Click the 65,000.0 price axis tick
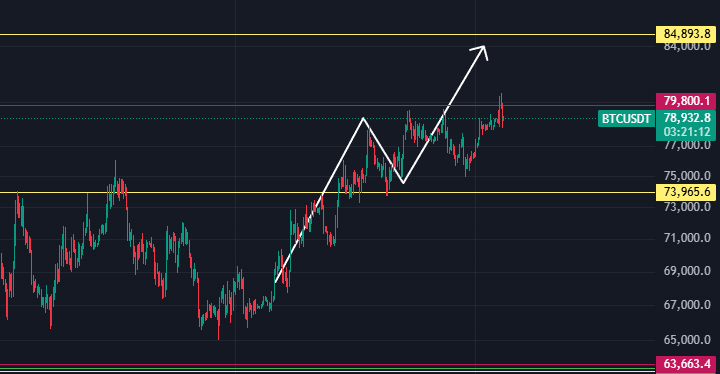Screen dimensions: 720x374 click(687, 340)
